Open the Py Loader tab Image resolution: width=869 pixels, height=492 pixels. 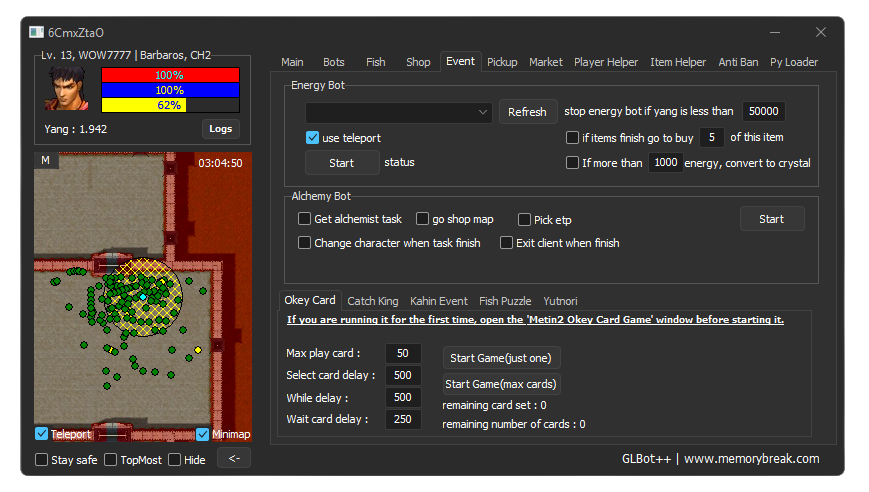(794, 62)
